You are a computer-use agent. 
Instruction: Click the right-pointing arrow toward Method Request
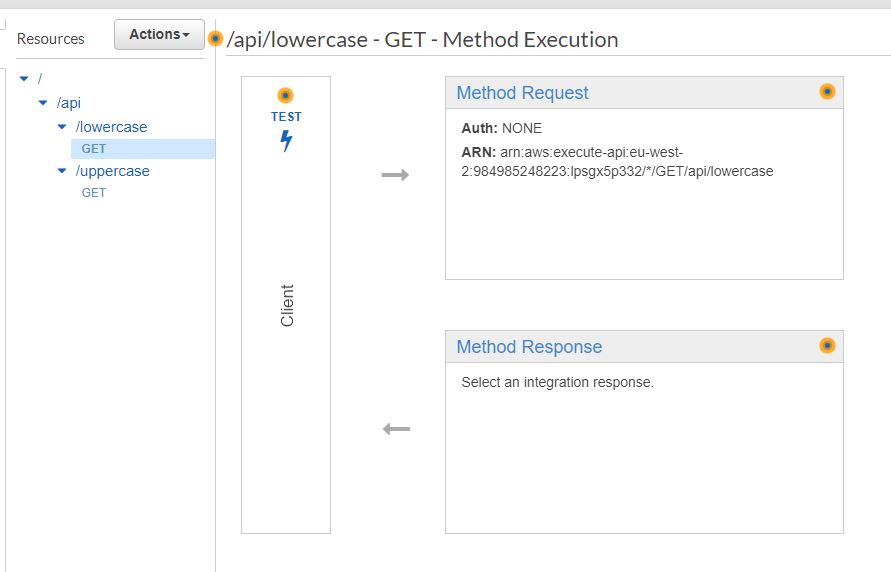pyautogui.click(x=396, y=175)
